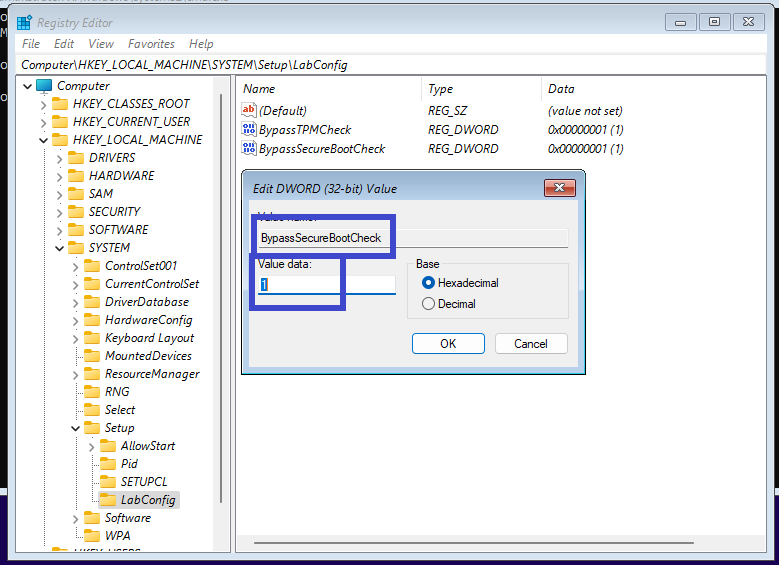Select the SETUPCL key in the tree
The height and width of the screenshot is (565, 779).
pos(144,482)
